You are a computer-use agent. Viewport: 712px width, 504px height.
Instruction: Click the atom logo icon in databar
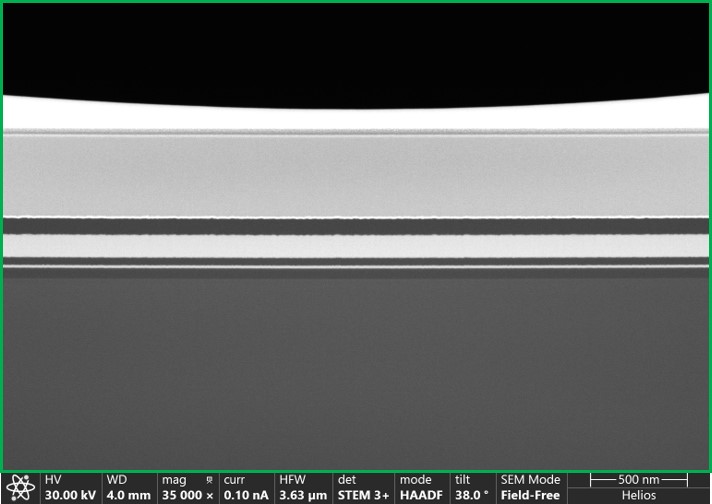20,488
